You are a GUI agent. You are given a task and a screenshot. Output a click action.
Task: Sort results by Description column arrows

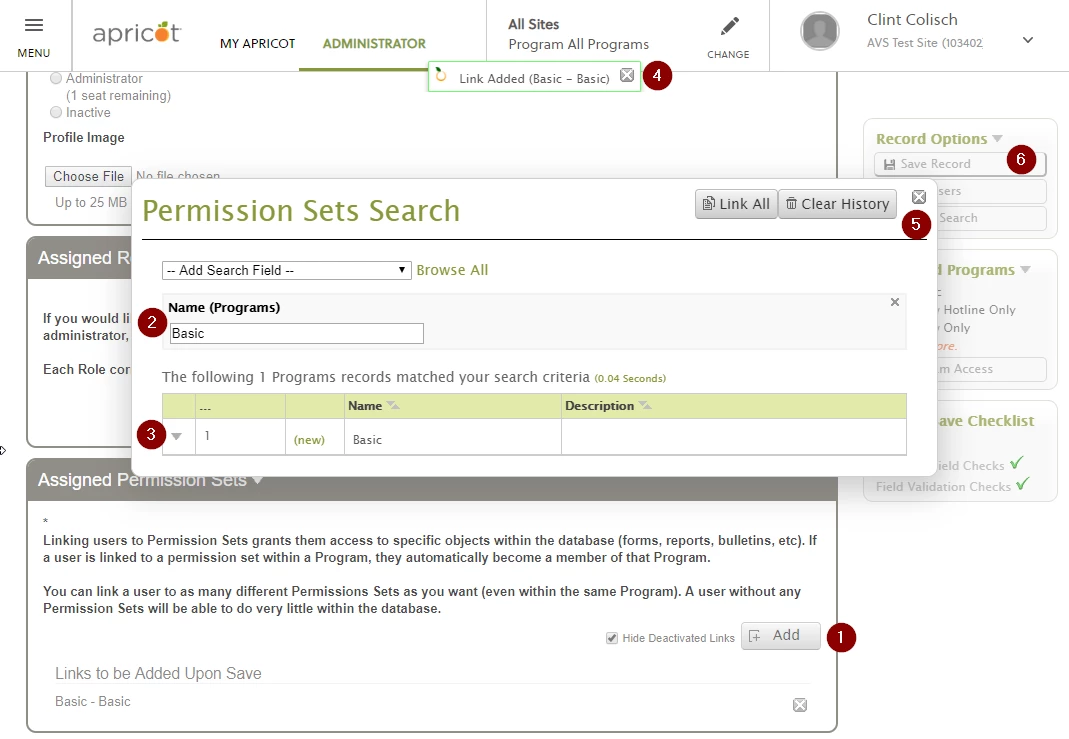point(645,406)
